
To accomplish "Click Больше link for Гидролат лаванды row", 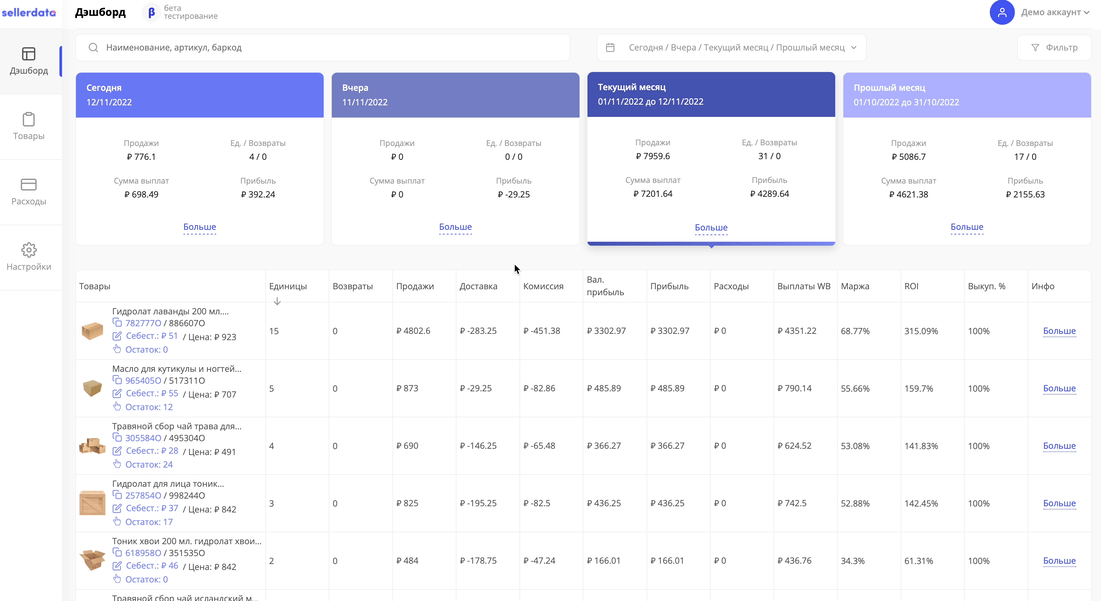I will coord(1060,331).
